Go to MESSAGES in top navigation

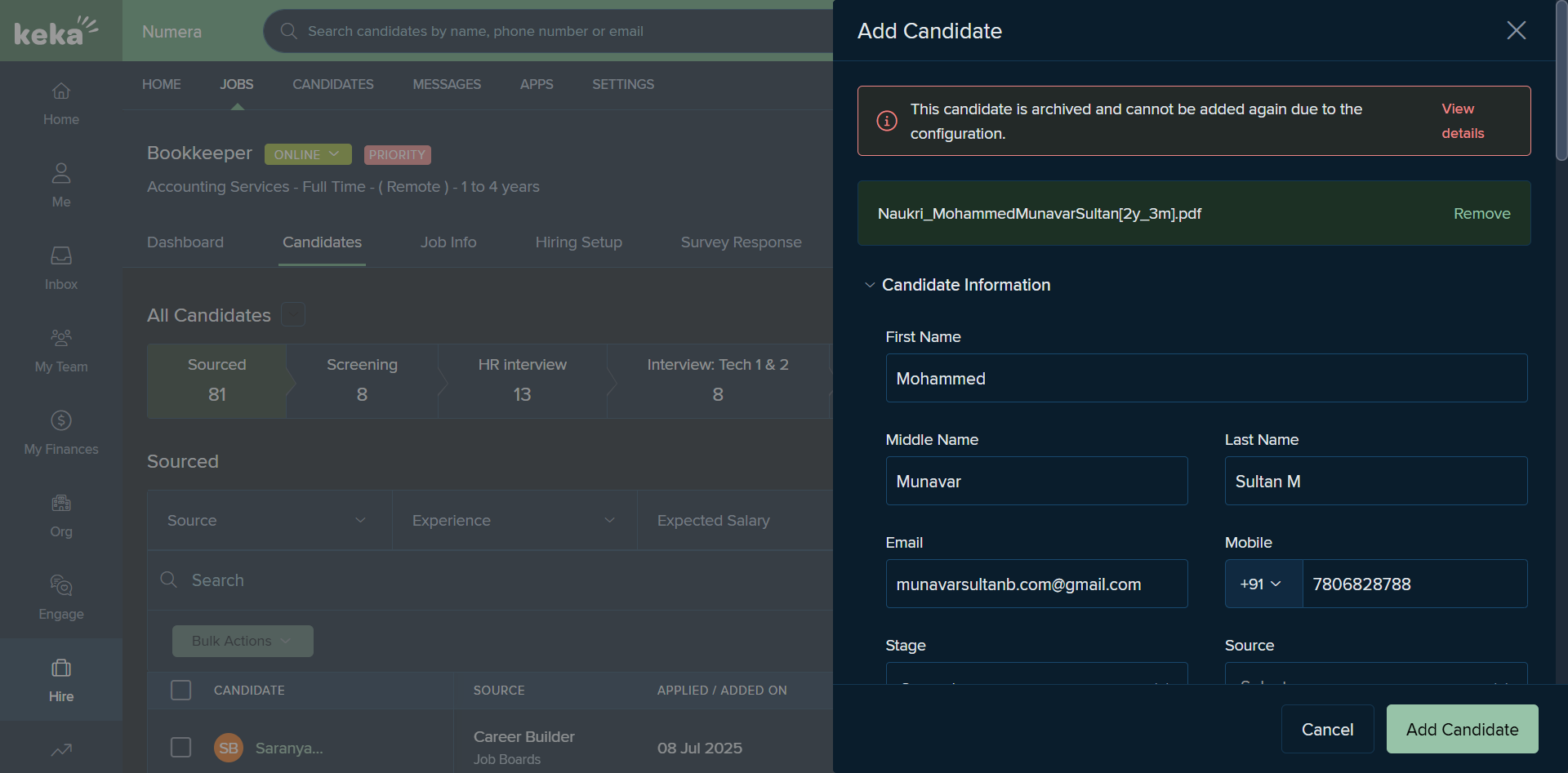pyautogui.click(x=447, y=84)
